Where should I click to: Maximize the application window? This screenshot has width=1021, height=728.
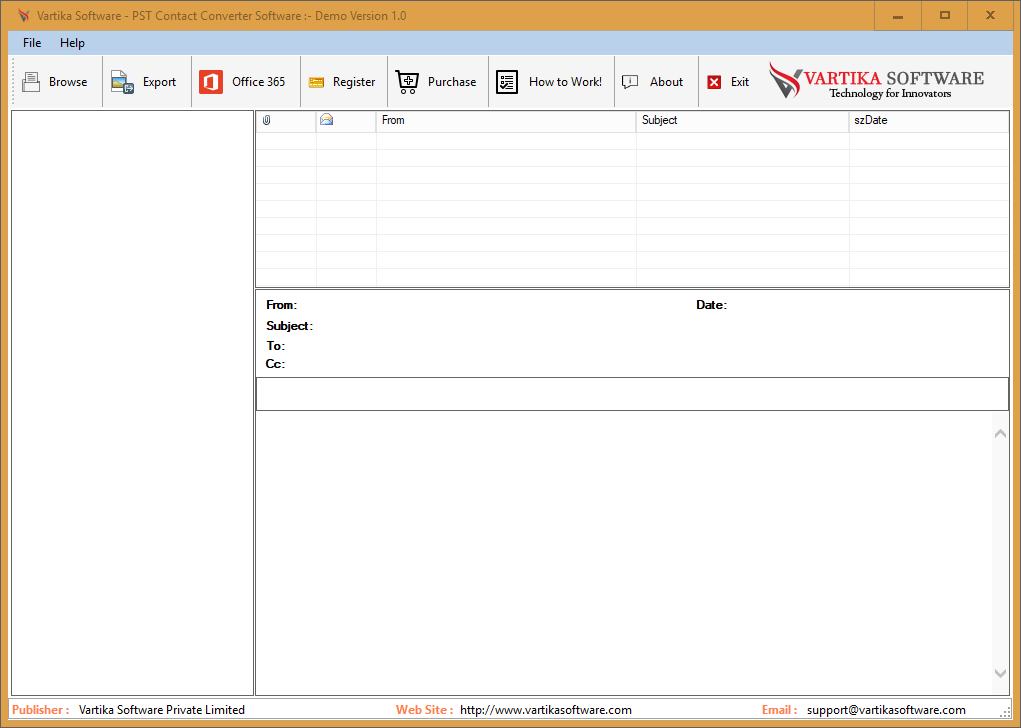pyautogui.click(x=945, y=16)
